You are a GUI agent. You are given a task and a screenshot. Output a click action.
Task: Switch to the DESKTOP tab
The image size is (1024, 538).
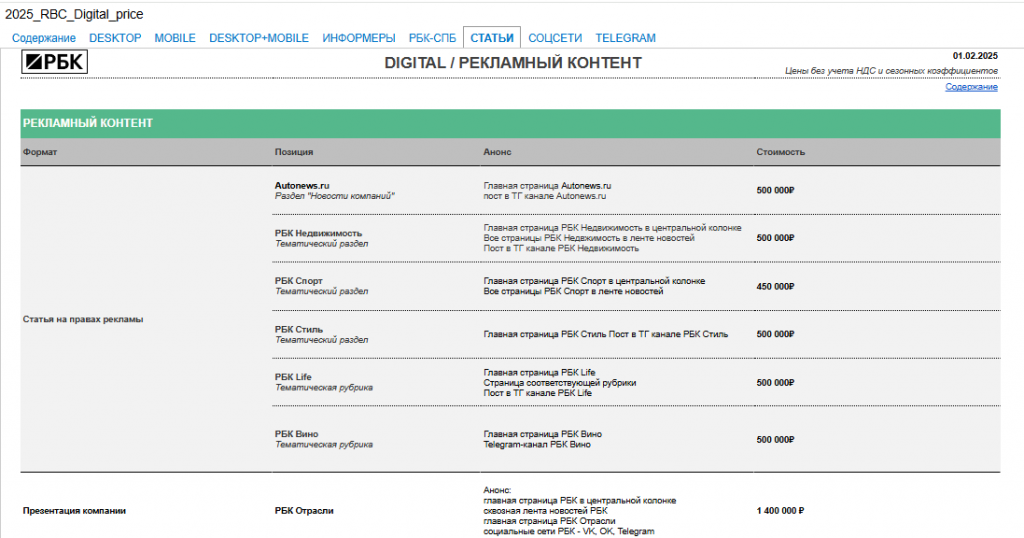tap(115, 38)
